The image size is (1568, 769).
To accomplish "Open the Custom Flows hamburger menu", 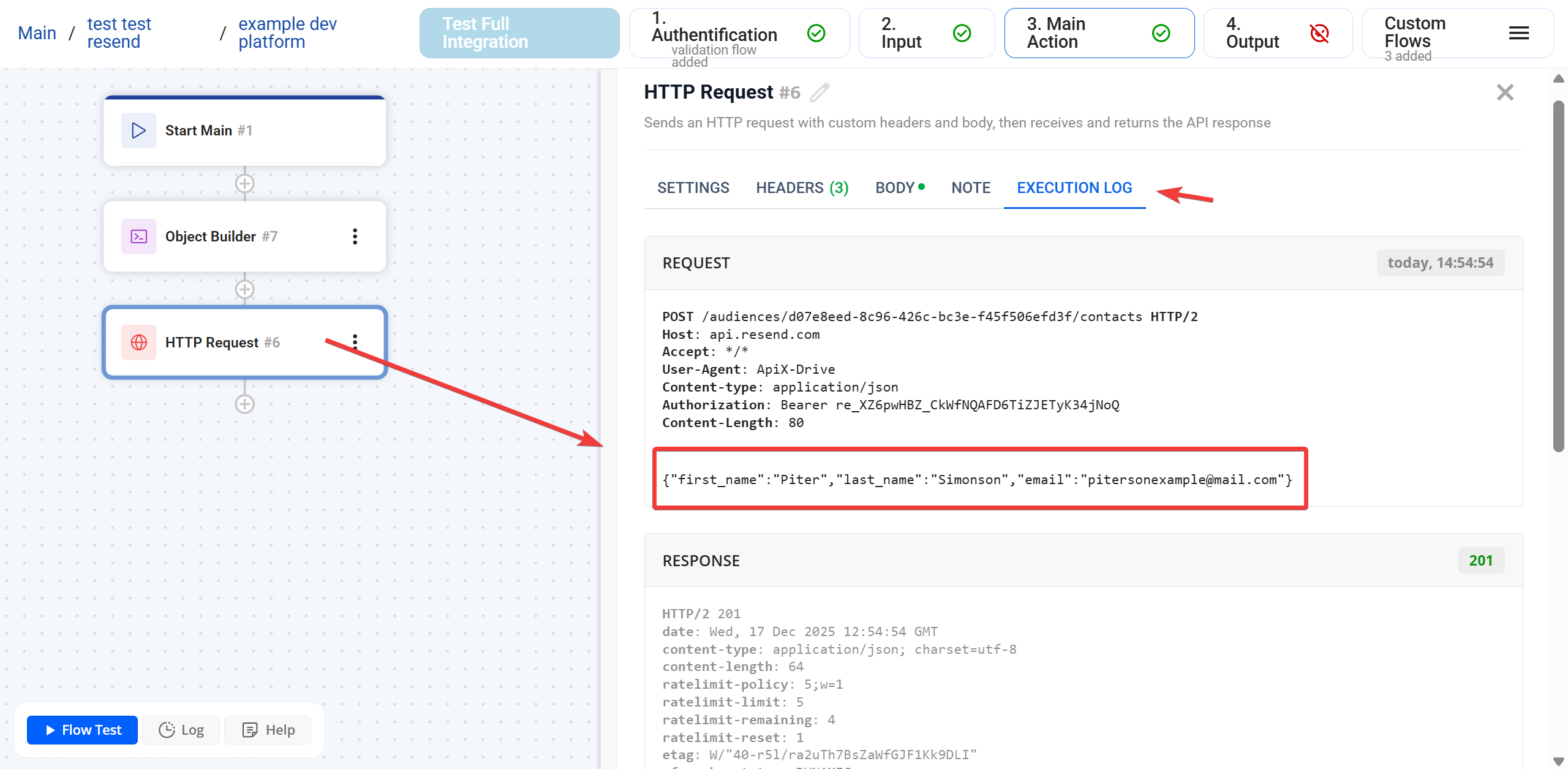I will pyautogui.click(x=1518, y=33).
